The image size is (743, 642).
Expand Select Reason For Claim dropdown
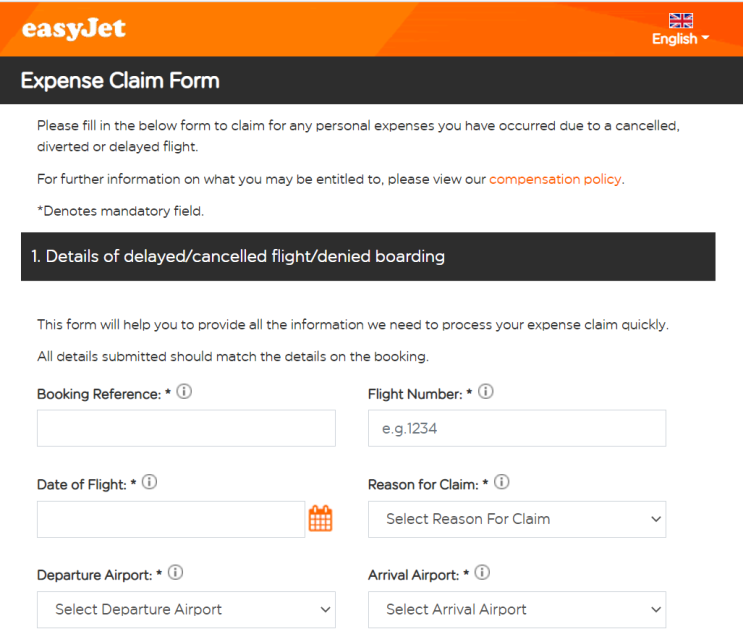(517, 519)
